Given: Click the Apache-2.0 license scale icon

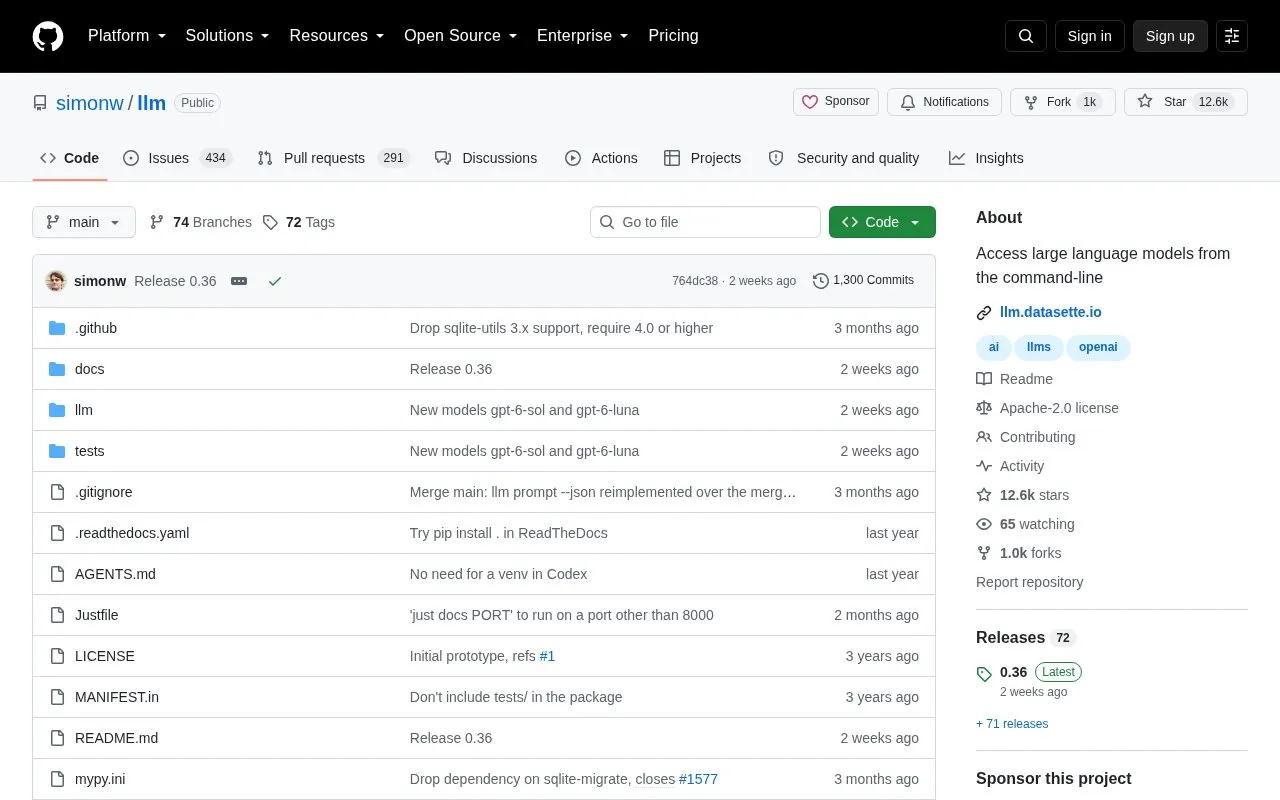Looking at the screenshot, I should [x=984, y=408].
